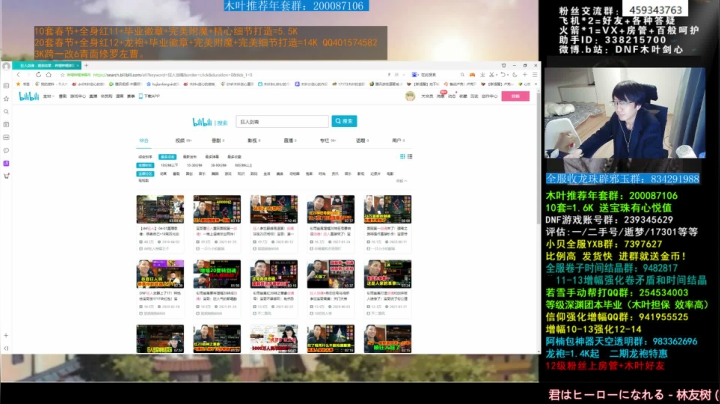
Task: Open 历史 history in site header
Action: [x=474, y=96]
